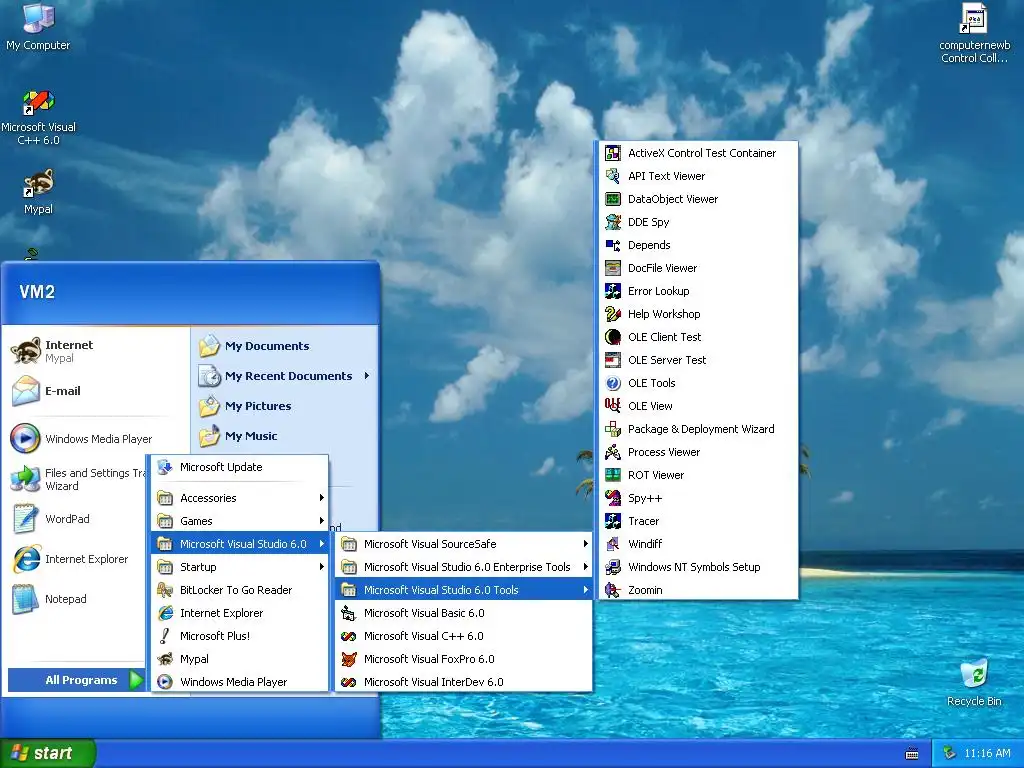Open computernewb Control Coll... desktop file
The width and height of the screenshot is (1024, 768).
pyautogui.click(x=974, y=33)
